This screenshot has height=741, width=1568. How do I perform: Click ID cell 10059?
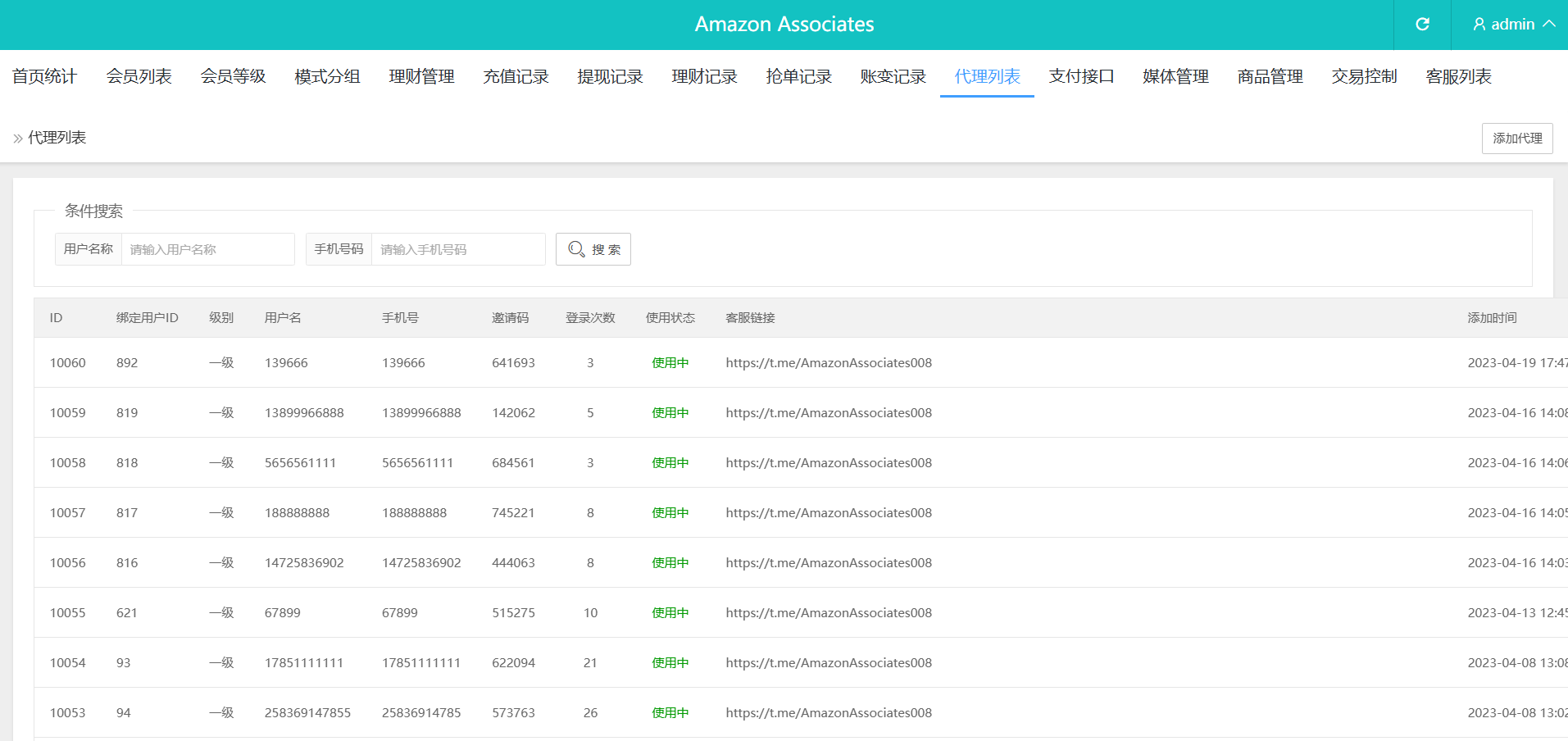(67, 412)
